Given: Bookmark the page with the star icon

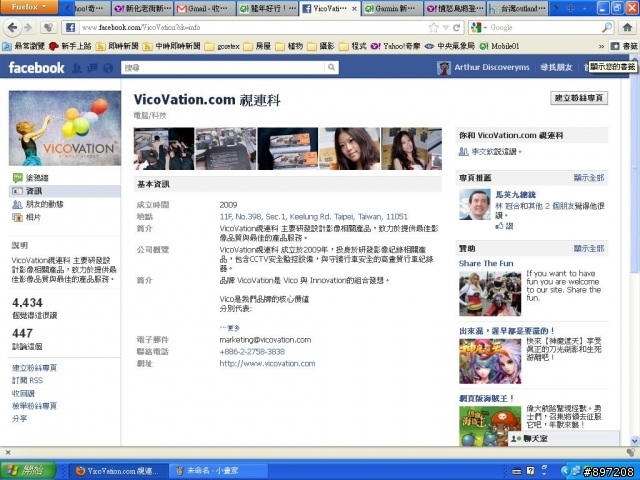Looking at the screenshot, I should pos(433,27).
